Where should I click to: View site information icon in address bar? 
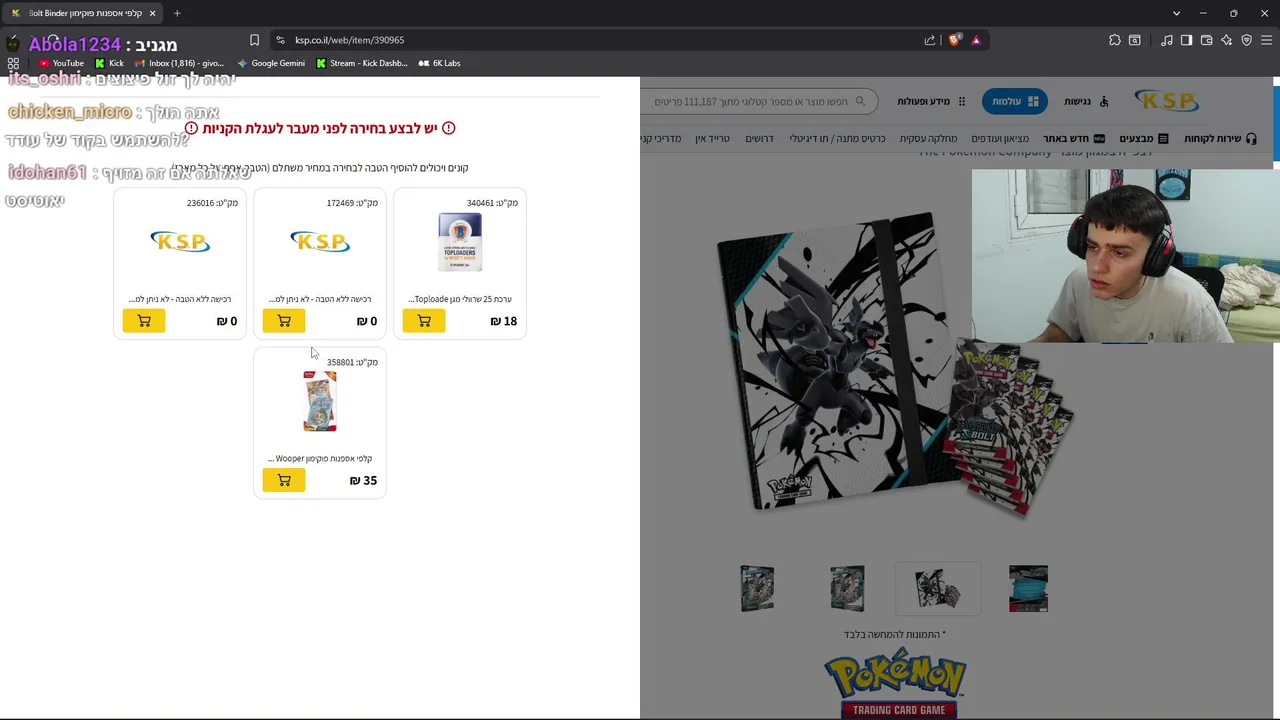click(280, 40)
